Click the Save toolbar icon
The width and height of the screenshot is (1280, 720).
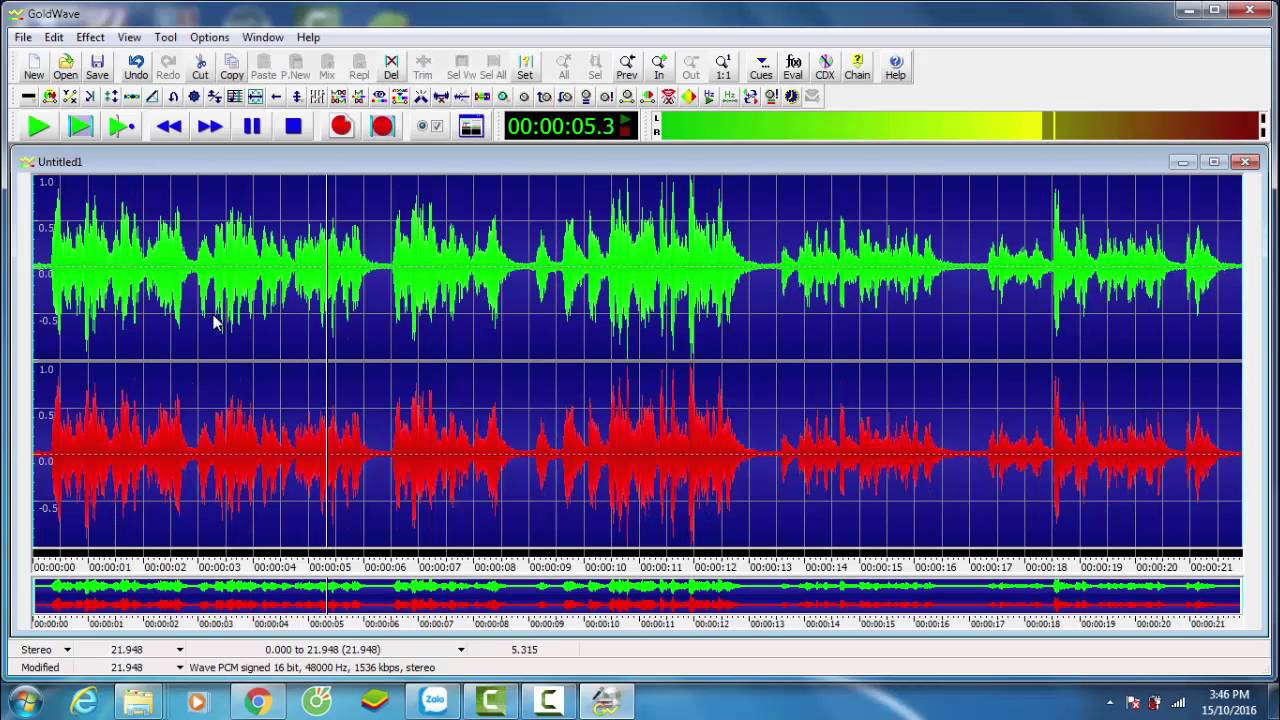coord(97,67)
